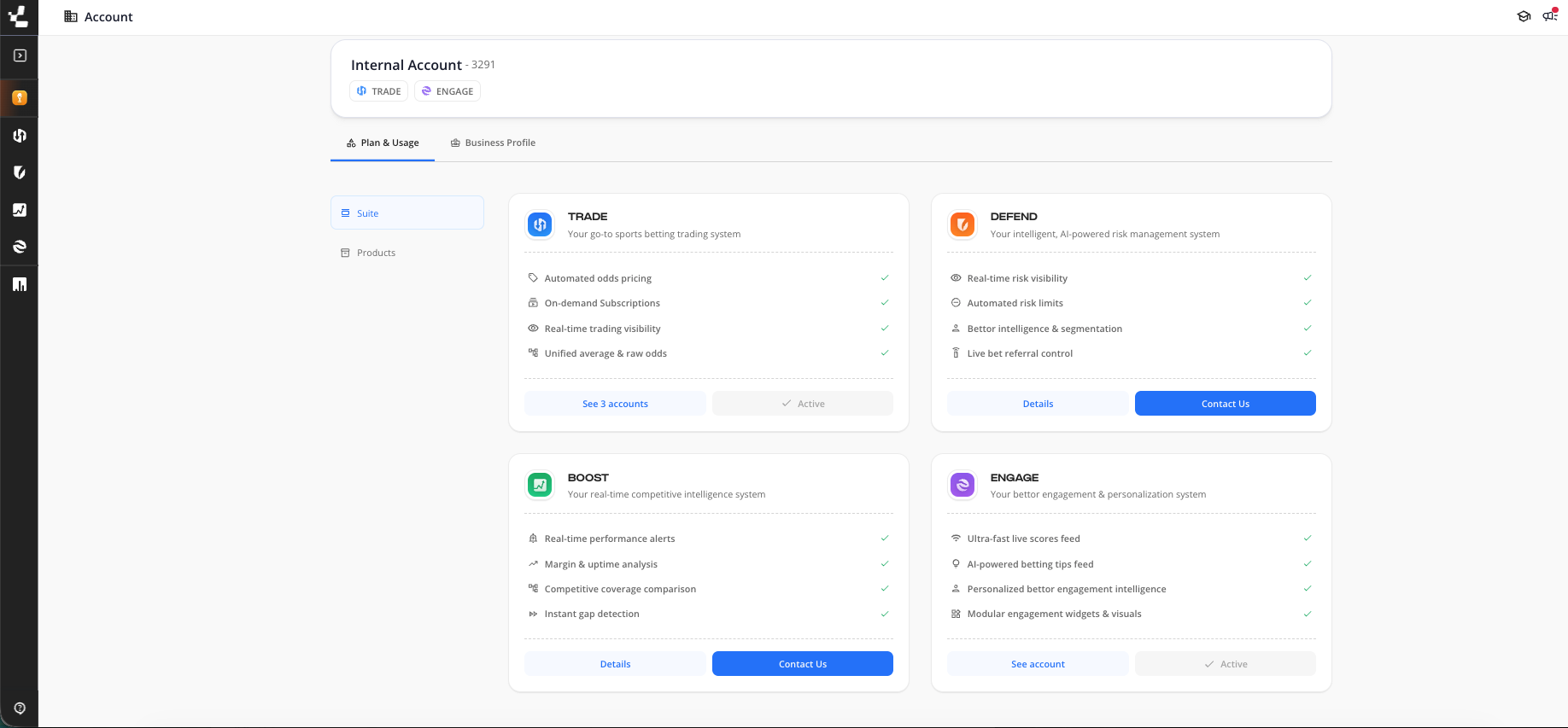Click the bell icon beside Real-time performance alerts
Viewport: 1568px width, 728px height.
[x=533, y=538]
